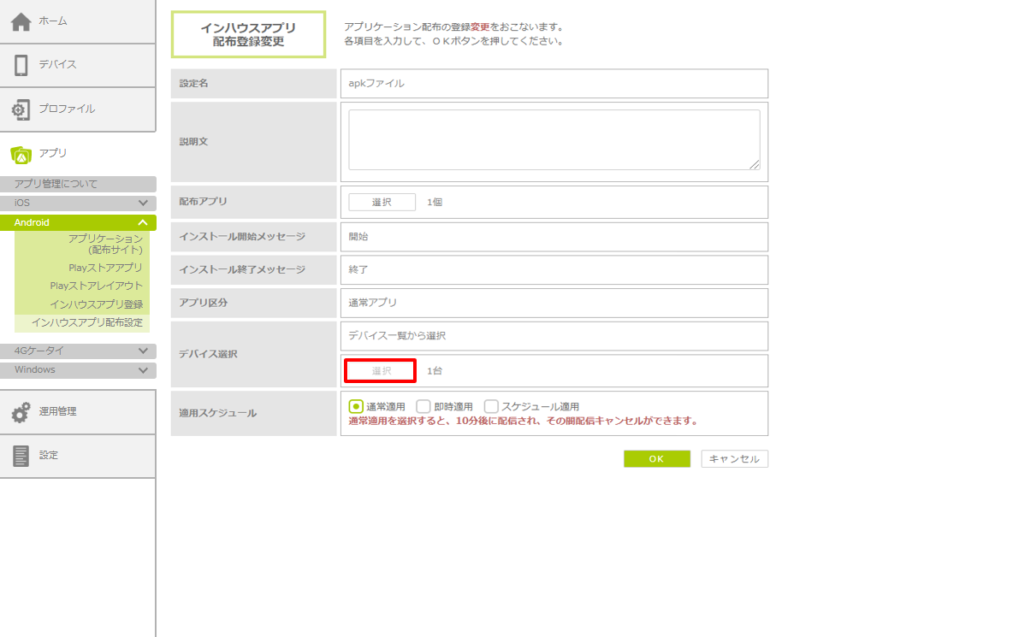Open the 運用管理 gears icon
Screen dimensions: 1024x637
pyautogui.click(x=20, y=412)
